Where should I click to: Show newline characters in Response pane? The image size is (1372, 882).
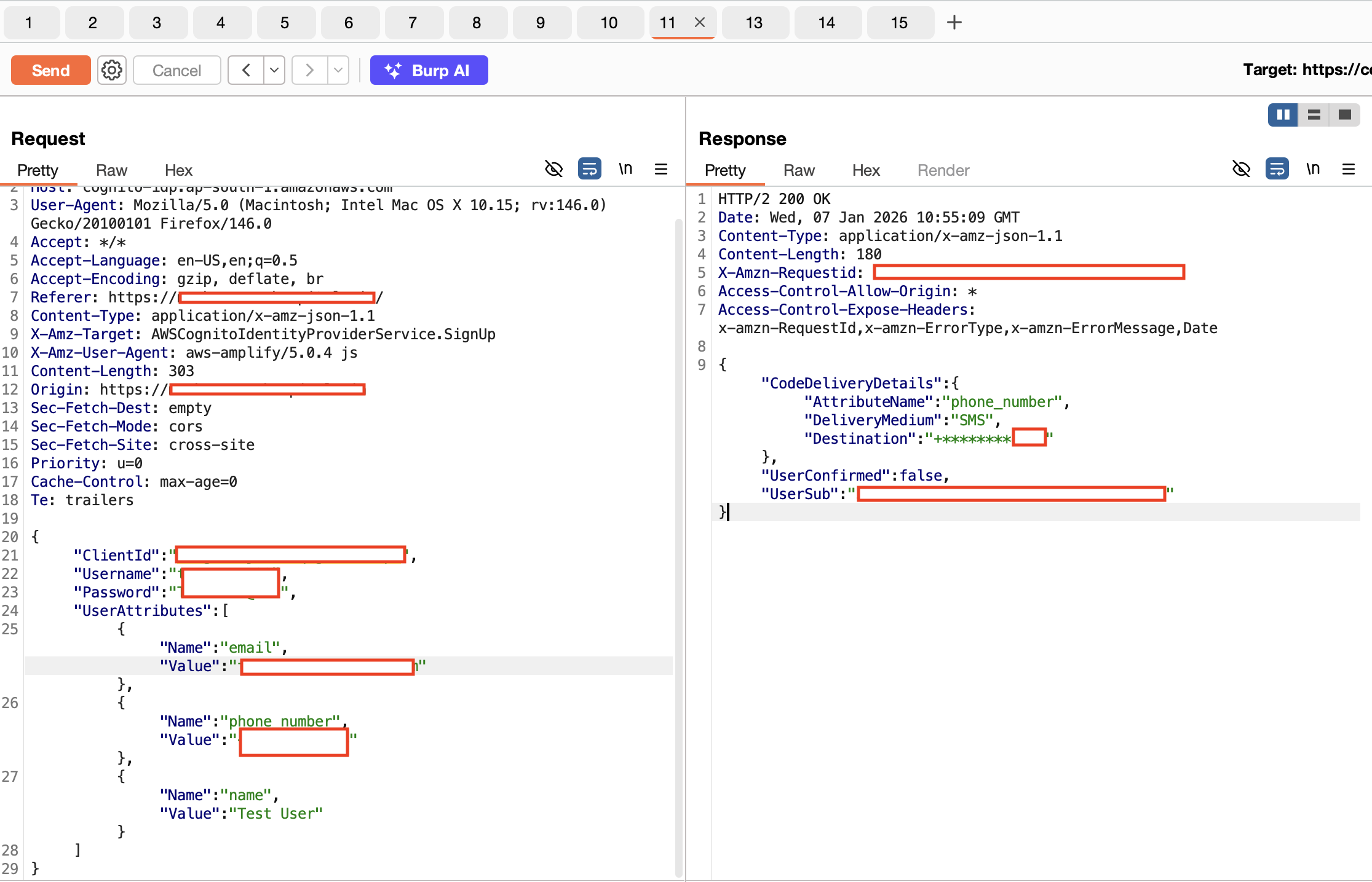point(1313,169)
